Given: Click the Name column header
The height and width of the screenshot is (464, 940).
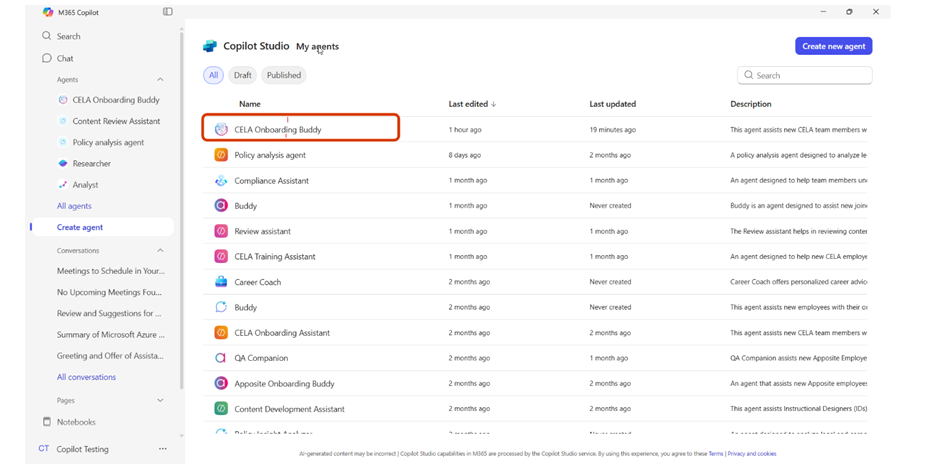Looking at the screenshot, I should pyautogui.click(x=250, y=104).
